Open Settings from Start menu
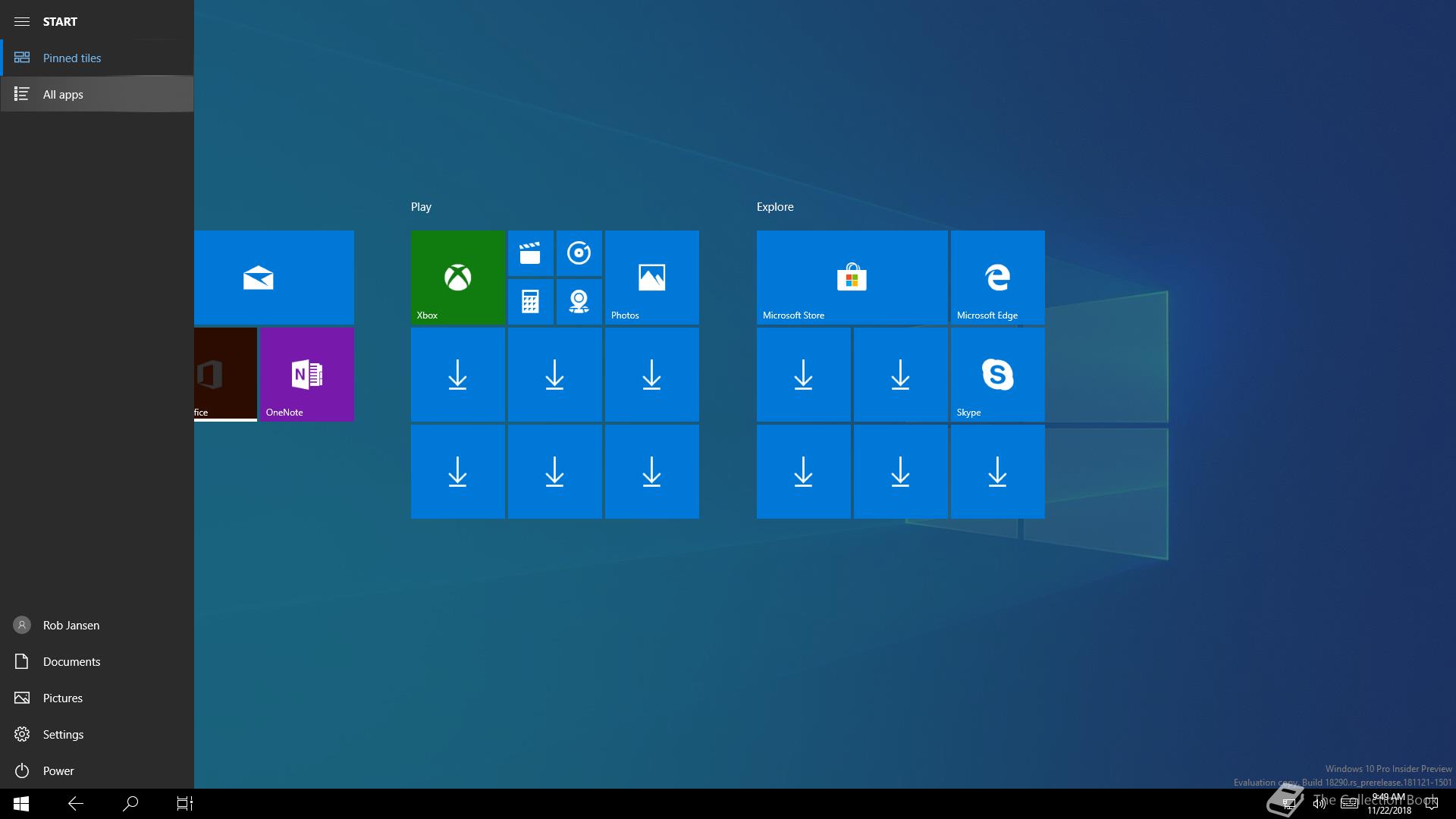Screen dimensions: 1456x819 (97, 734)
